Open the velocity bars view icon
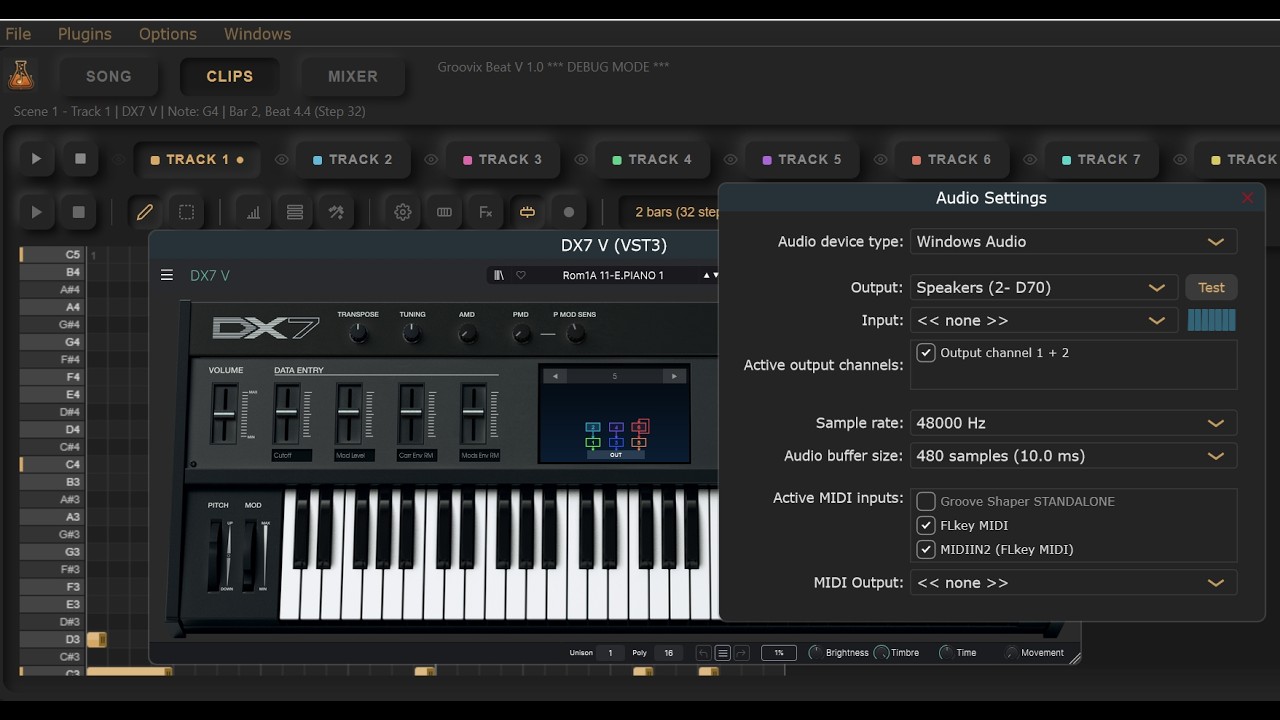Viewport: 1280px width, 720px height. [253, 212]
